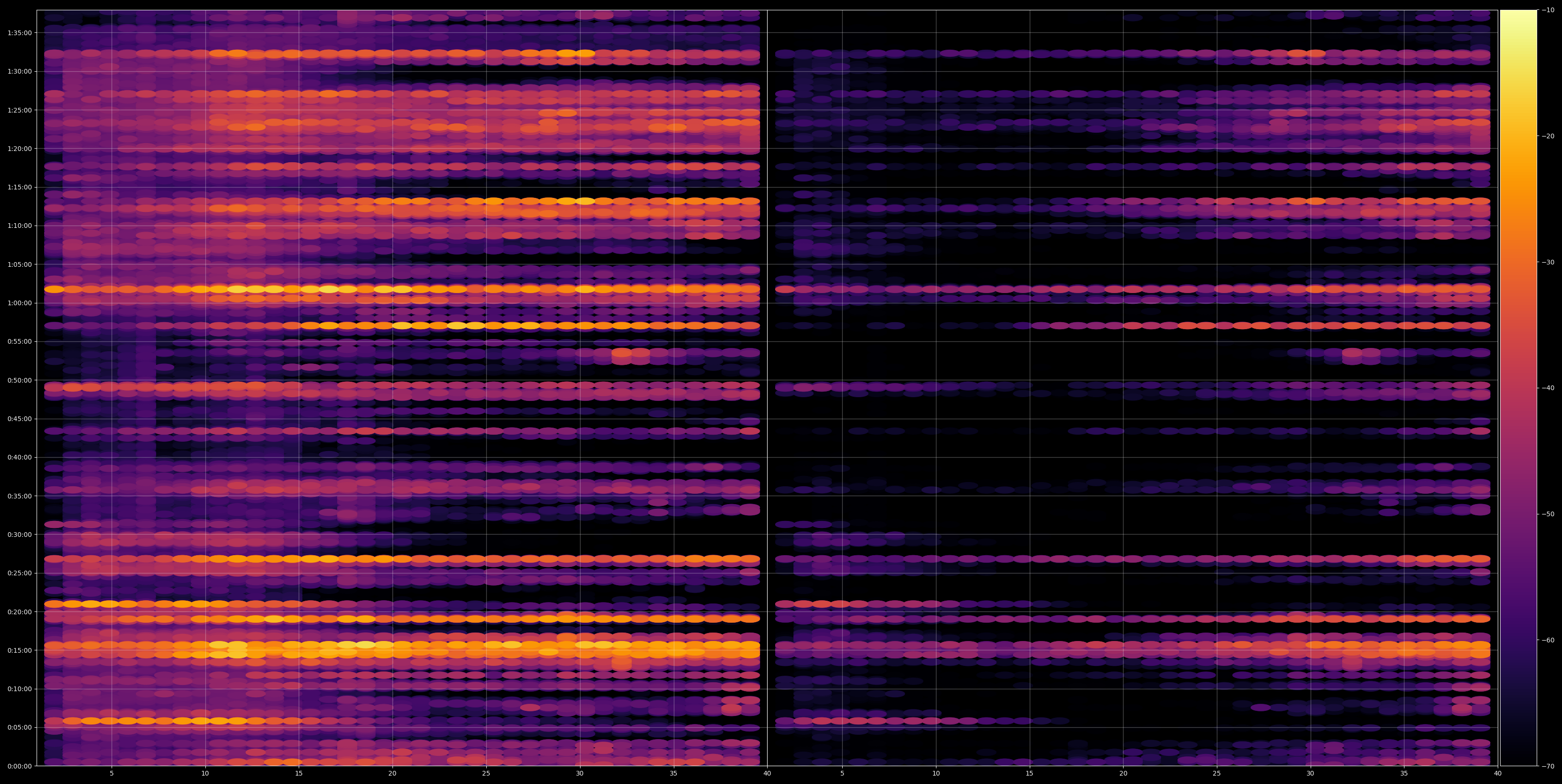Image resolution: width=1562 pixels, height=784 pixels.
Task: Pick x-axis label 20 under right heatmap
Action: click(1123, 773)
